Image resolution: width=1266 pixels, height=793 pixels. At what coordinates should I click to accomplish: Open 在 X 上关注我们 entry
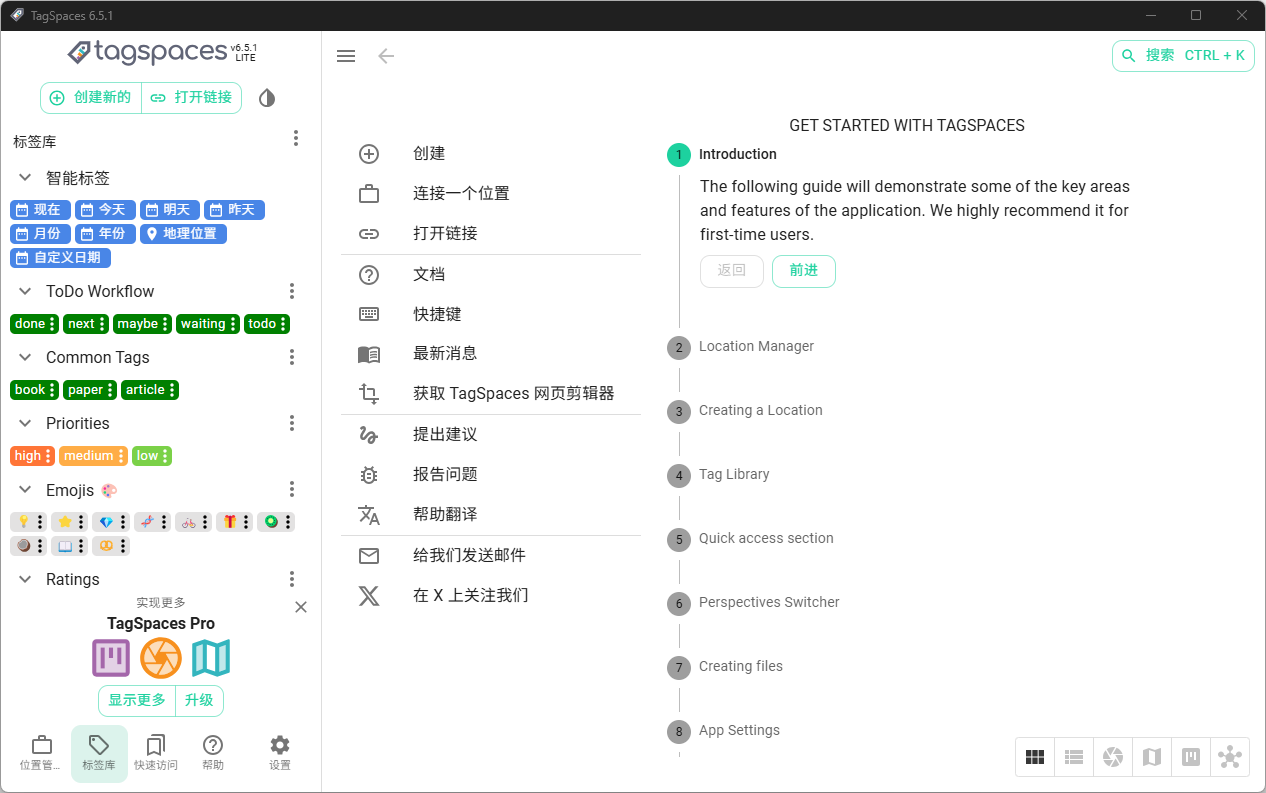tap(491, 596)
